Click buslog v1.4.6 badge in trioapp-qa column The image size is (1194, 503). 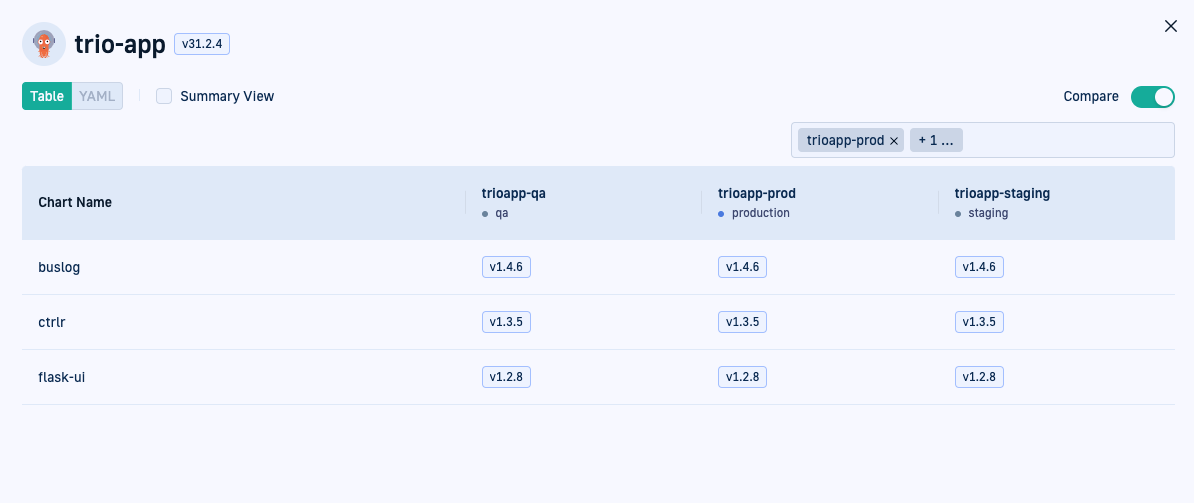[506, 267]
